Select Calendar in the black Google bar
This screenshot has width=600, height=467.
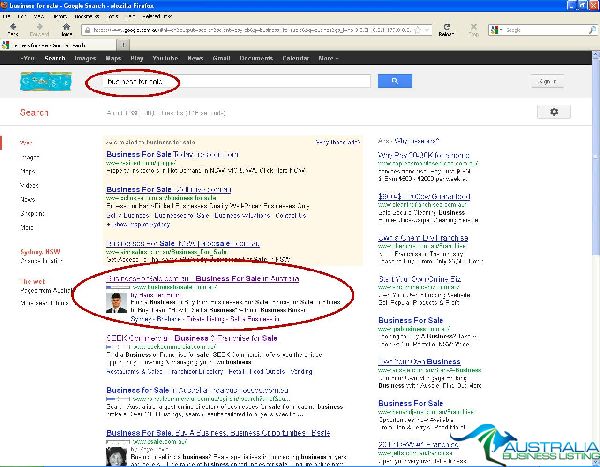295,58
